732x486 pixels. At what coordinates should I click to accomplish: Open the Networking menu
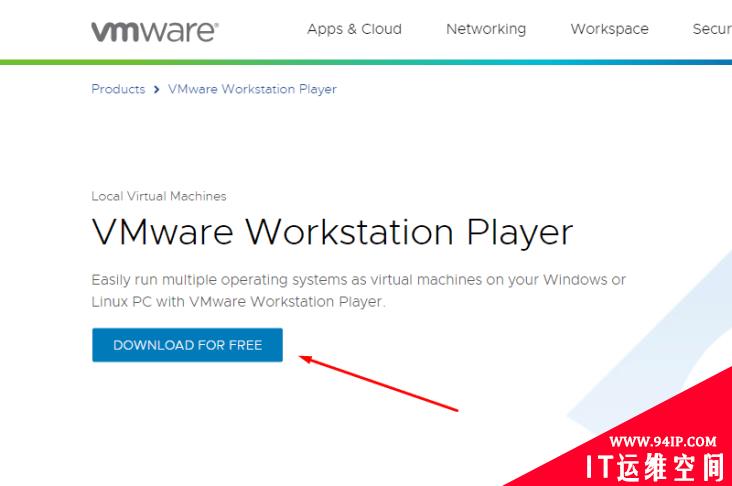pyautogui.click(x=486, y=29)
